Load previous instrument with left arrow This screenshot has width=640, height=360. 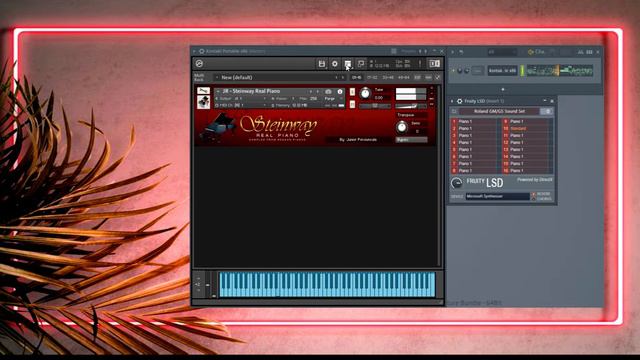click(x=311, y=91)
